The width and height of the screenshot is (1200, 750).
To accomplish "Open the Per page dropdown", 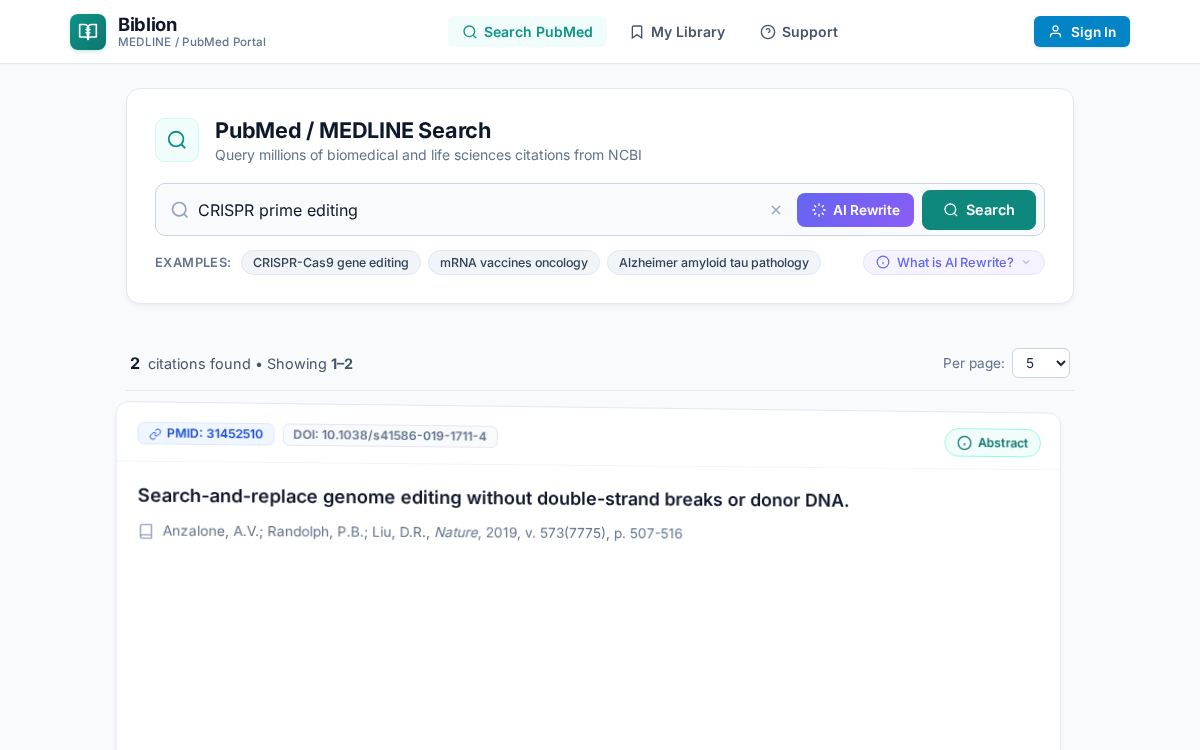I will (1041, 363).
